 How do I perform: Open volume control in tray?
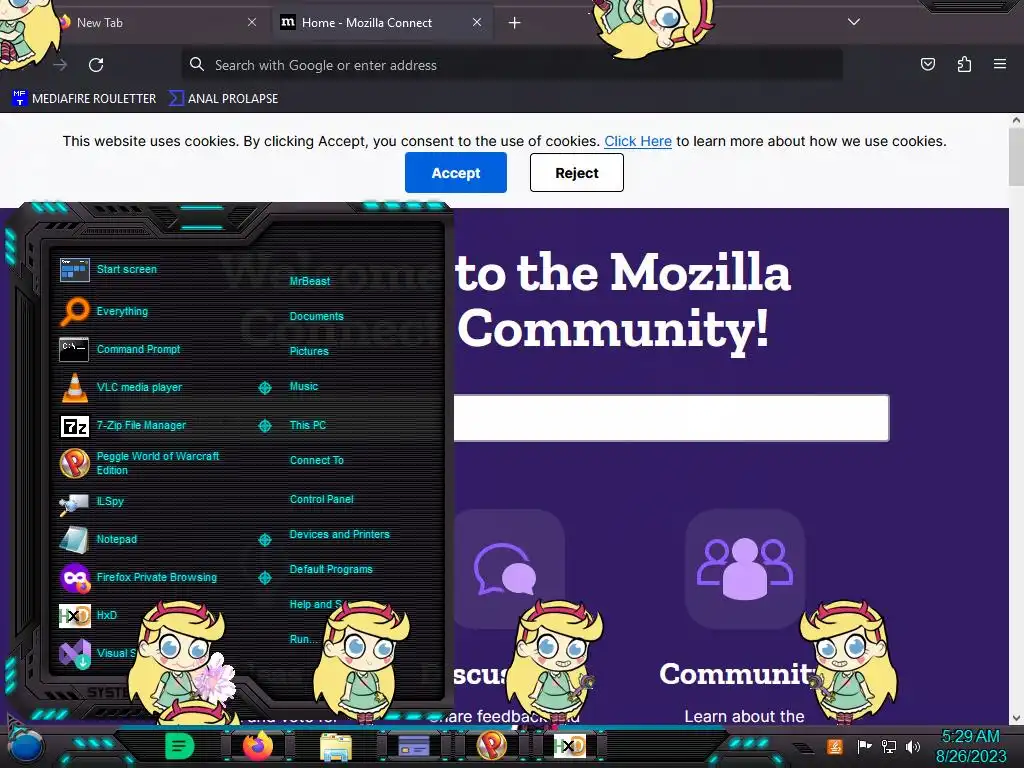913,746
